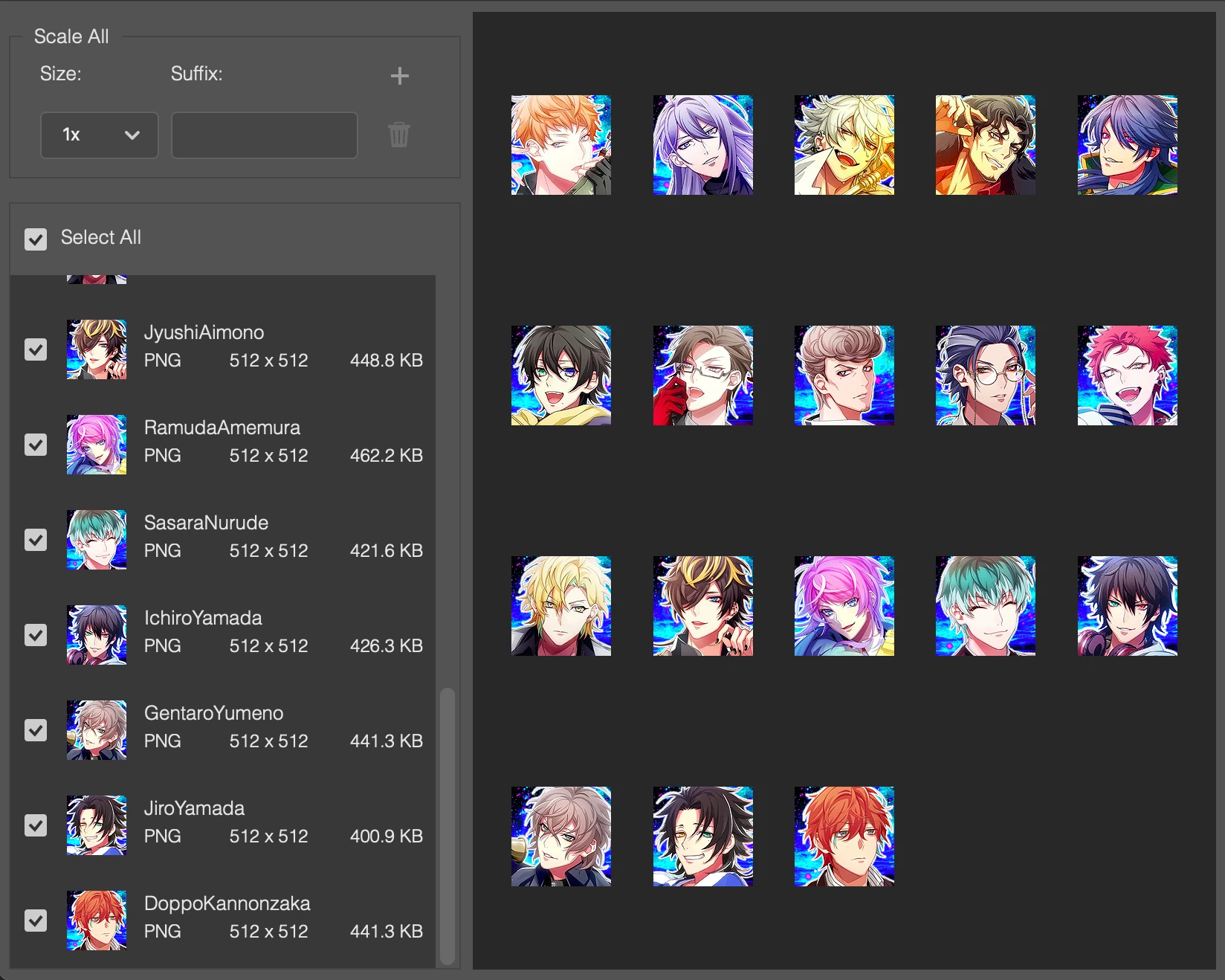Preview the white-haired character with gold chains
Viewport: 1225px width, 980px height.
[844, 145]
